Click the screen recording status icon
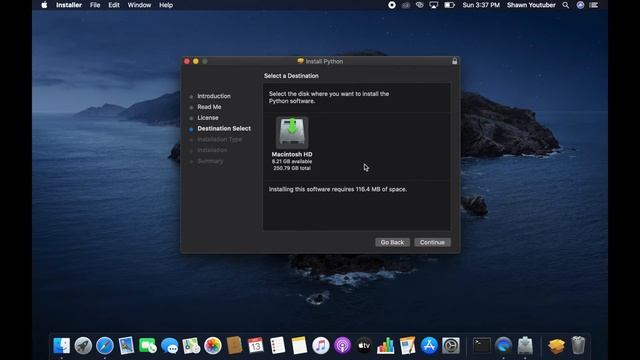The width and height of the screenshot is (640, 360). tap(392, 5)
